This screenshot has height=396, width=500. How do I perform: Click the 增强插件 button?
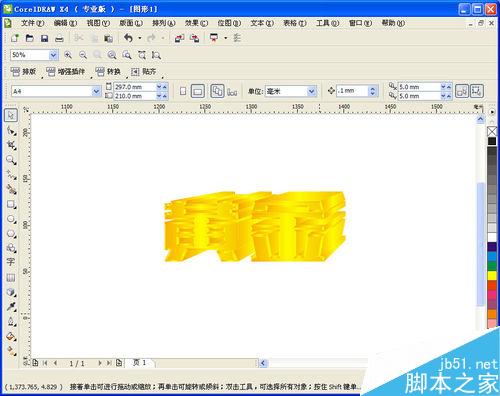tap(66, 71)
